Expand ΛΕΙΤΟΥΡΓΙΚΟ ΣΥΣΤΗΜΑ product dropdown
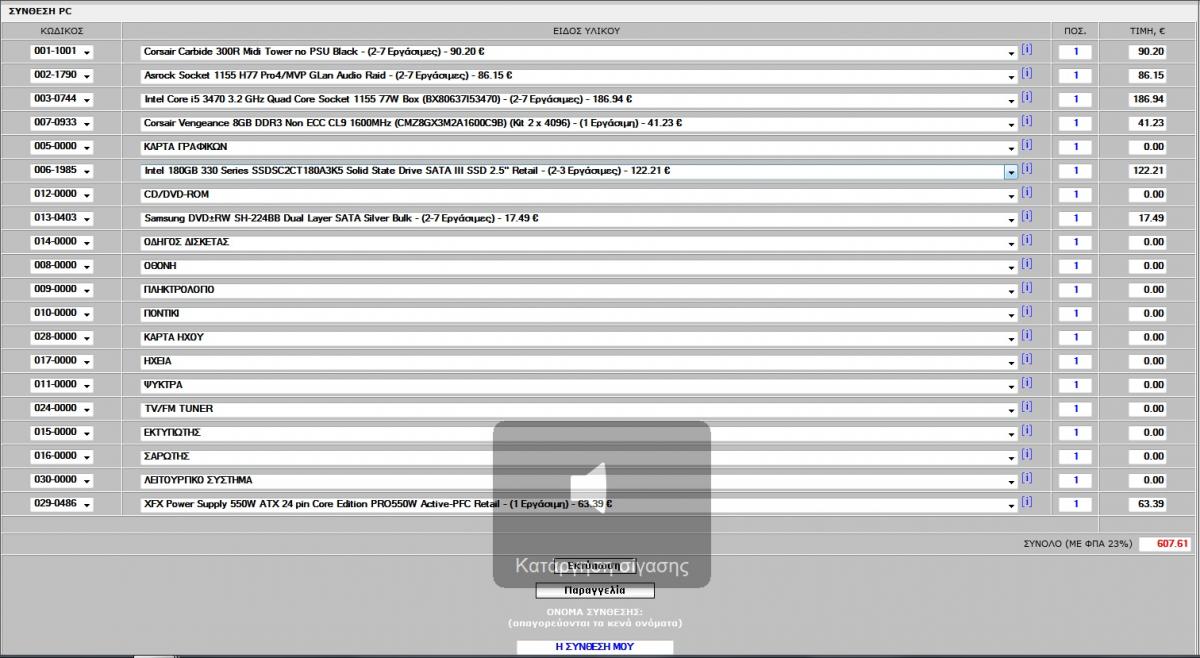 [x=579, y=480]
